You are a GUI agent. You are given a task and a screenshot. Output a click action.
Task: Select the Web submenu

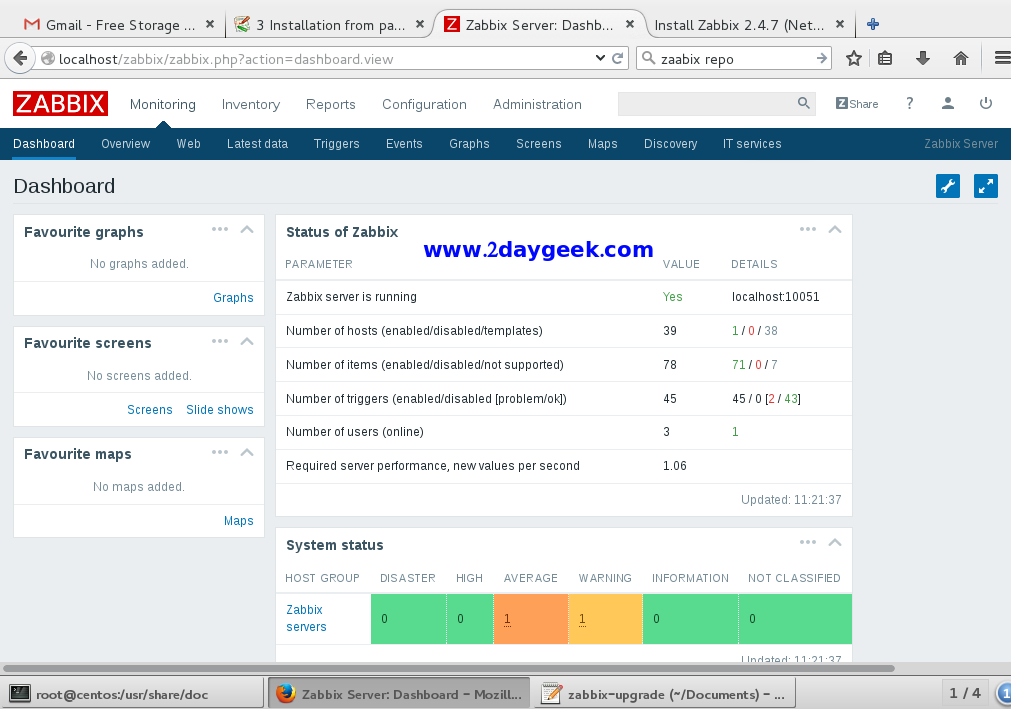[x=188, y=144]
